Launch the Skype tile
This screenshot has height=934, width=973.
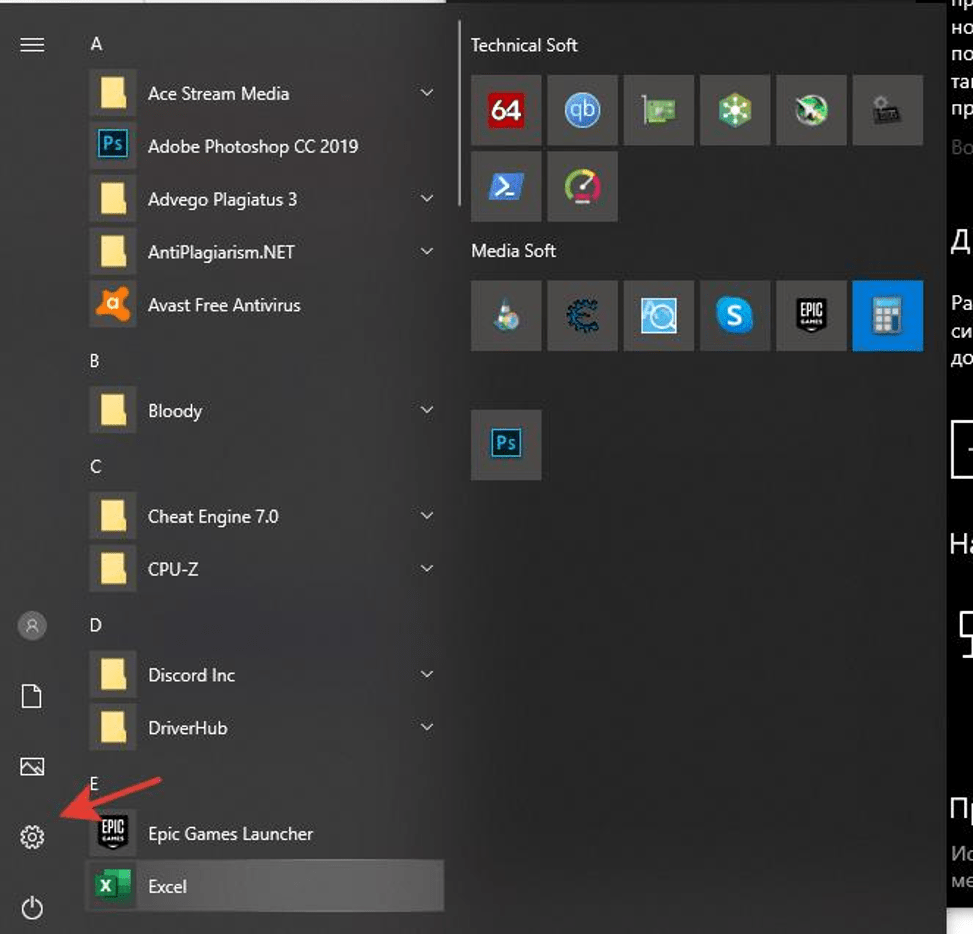[x=735, y=316]
